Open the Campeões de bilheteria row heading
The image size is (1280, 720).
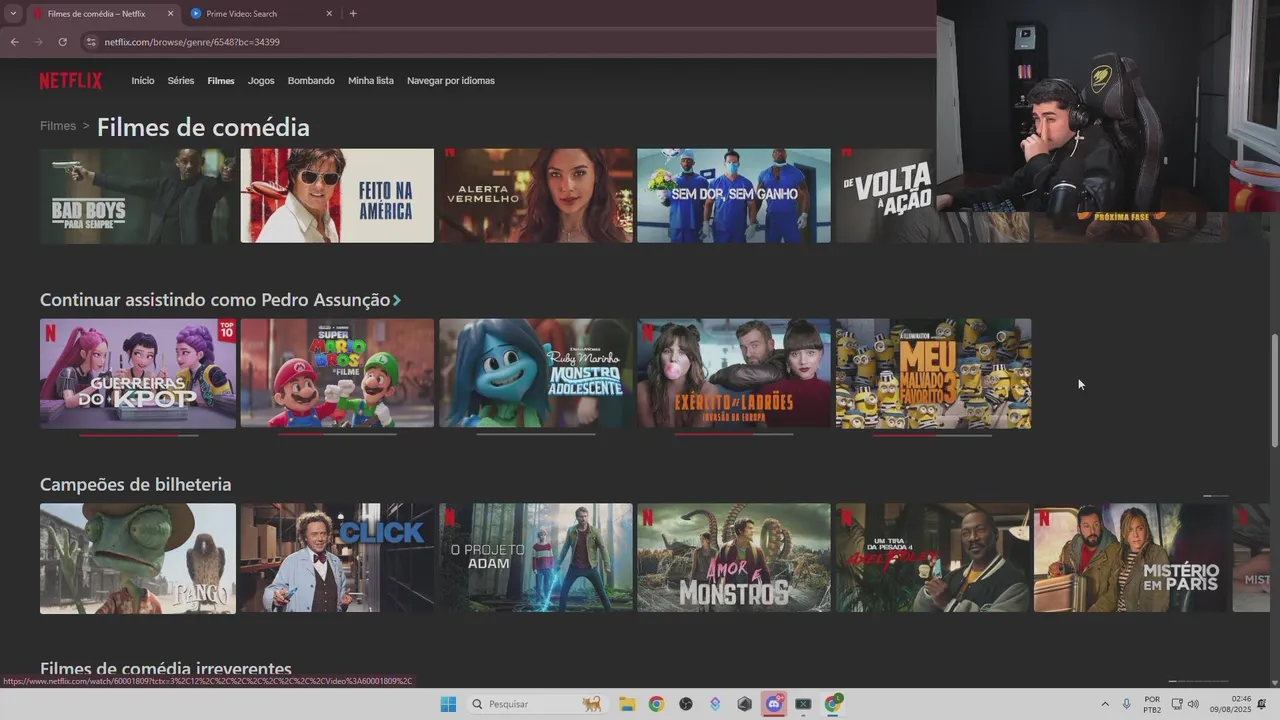coord(135,485)
